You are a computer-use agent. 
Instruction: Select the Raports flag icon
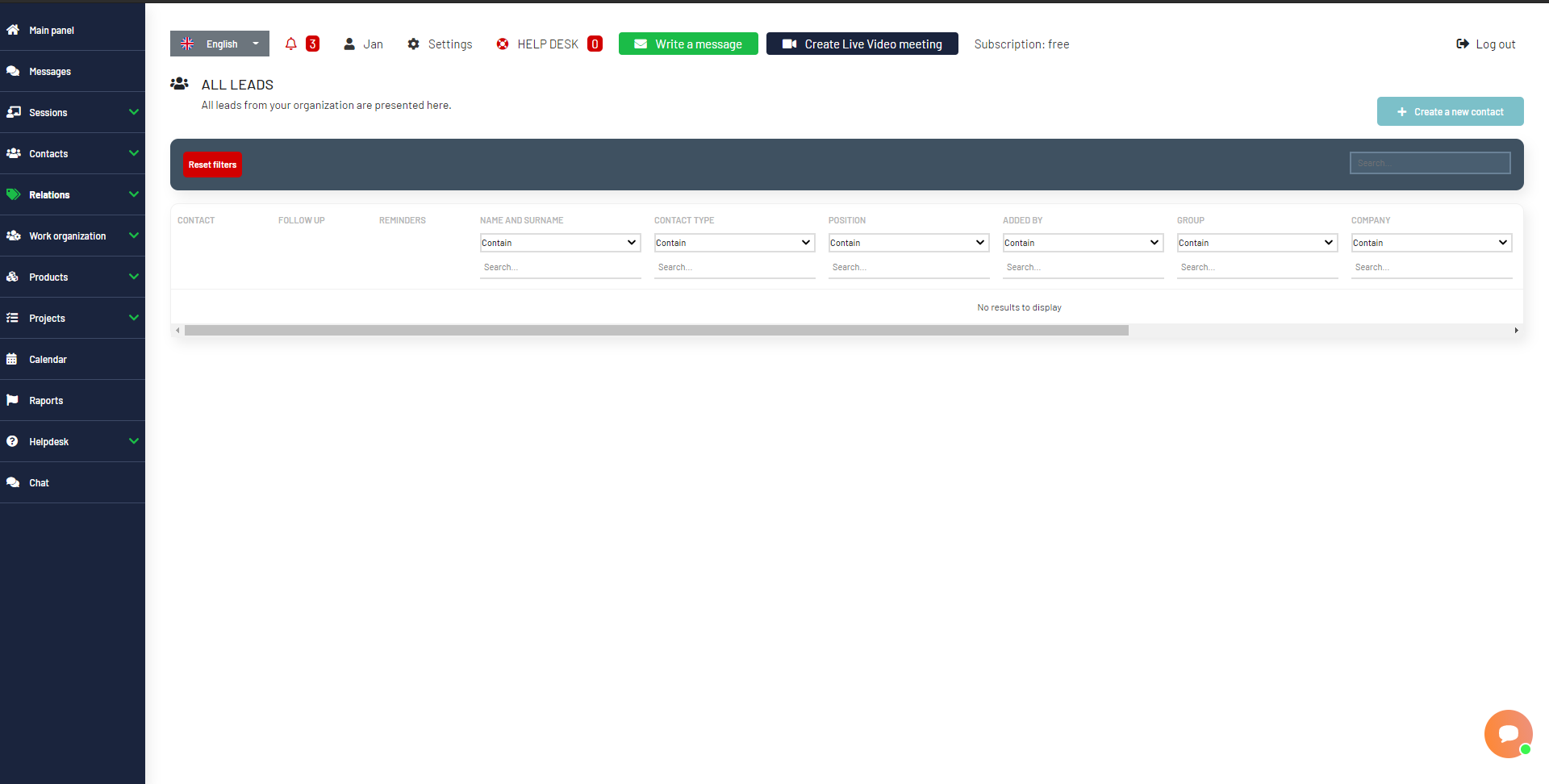(x=13, y=400)
